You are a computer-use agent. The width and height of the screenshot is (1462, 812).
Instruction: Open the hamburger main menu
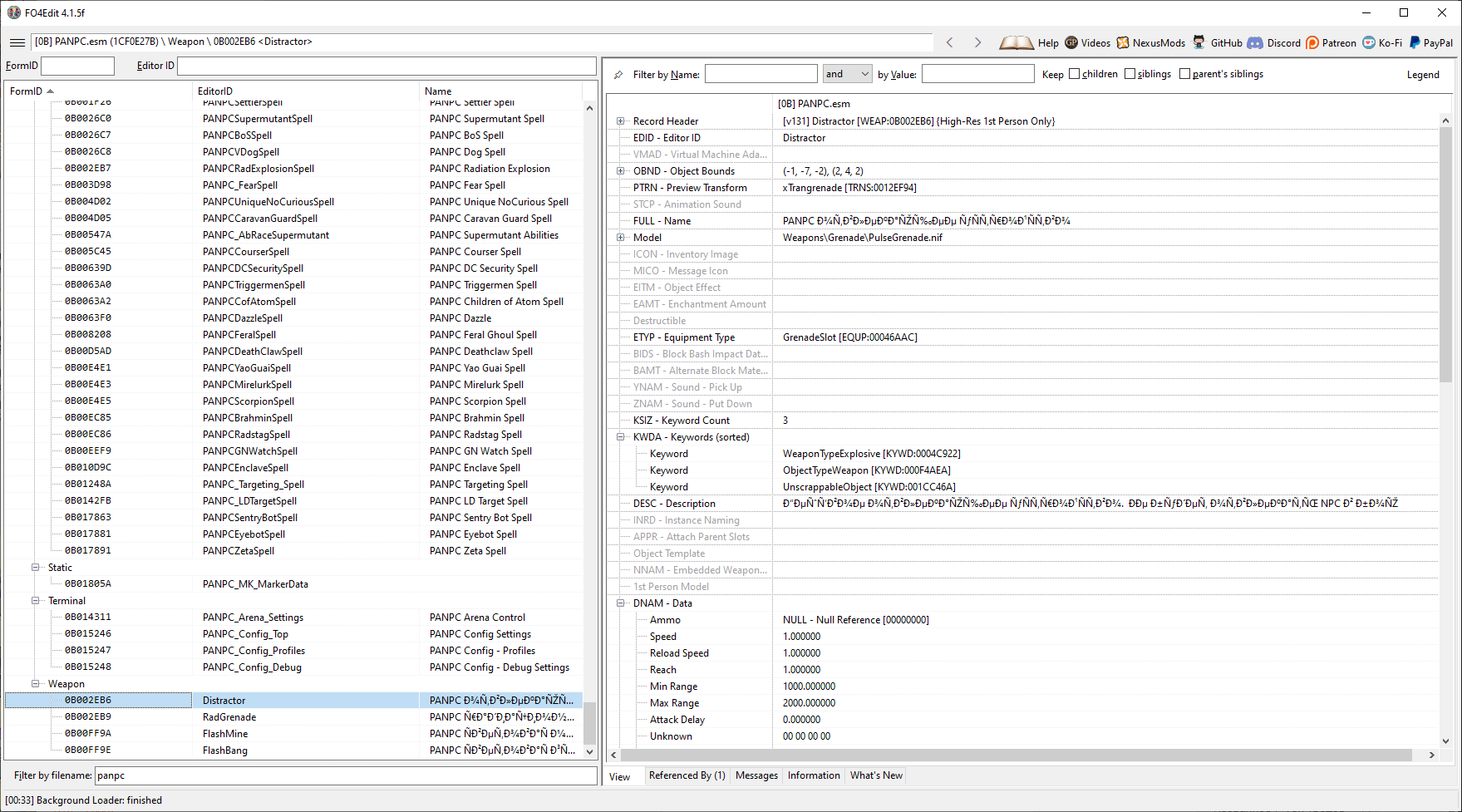coord(17,42)
